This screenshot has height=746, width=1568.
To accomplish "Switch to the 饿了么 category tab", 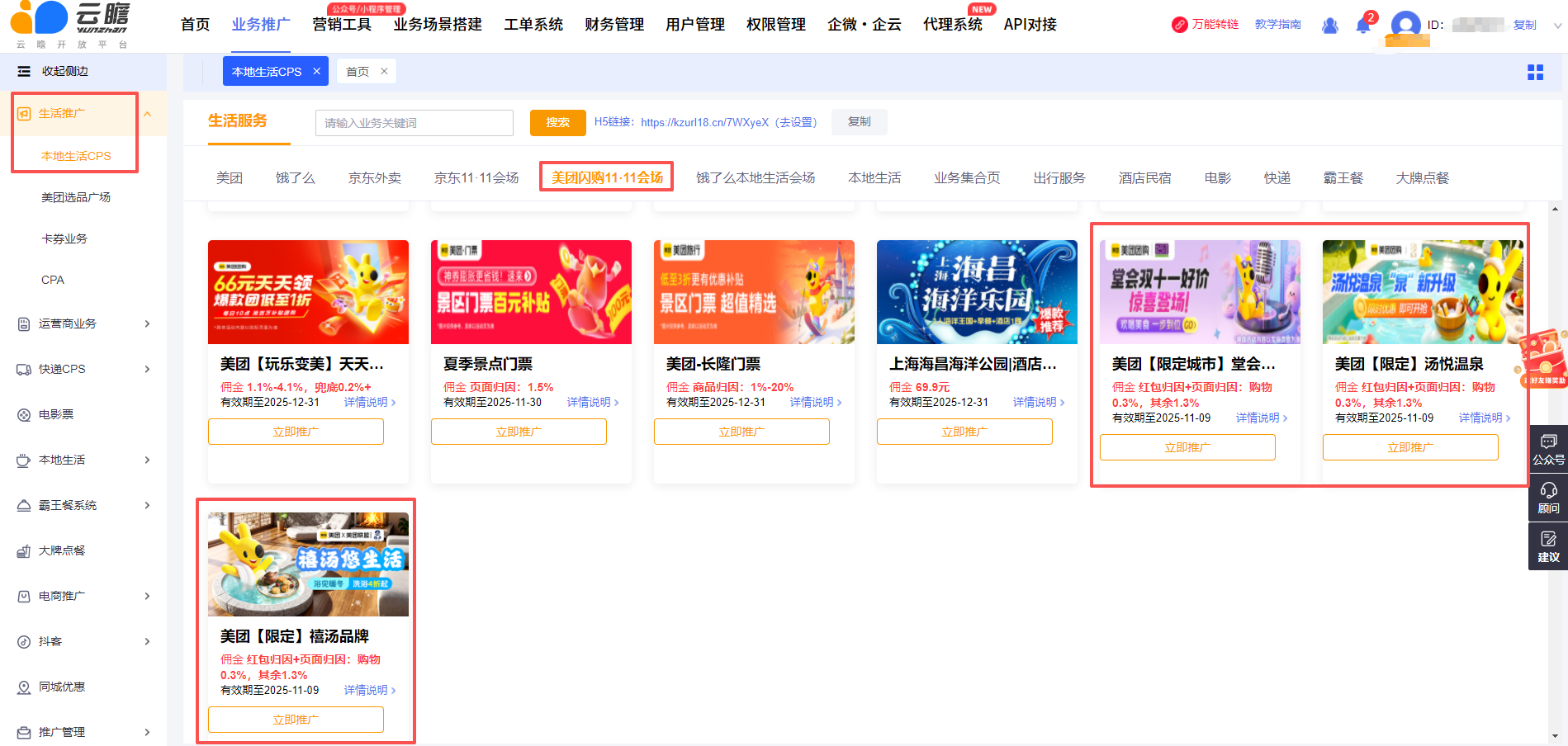I will click(x=295, y=177).
